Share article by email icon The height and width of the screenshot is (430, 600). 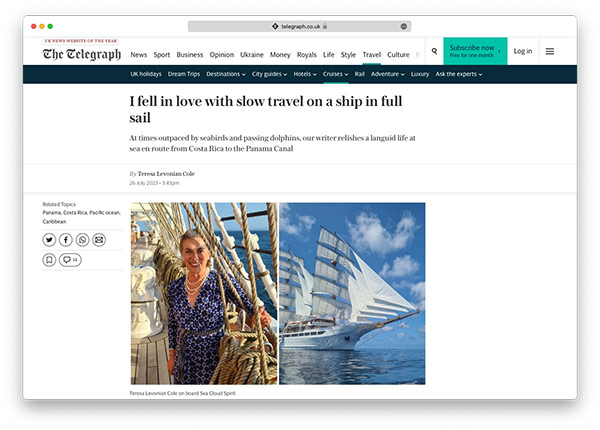99,240
